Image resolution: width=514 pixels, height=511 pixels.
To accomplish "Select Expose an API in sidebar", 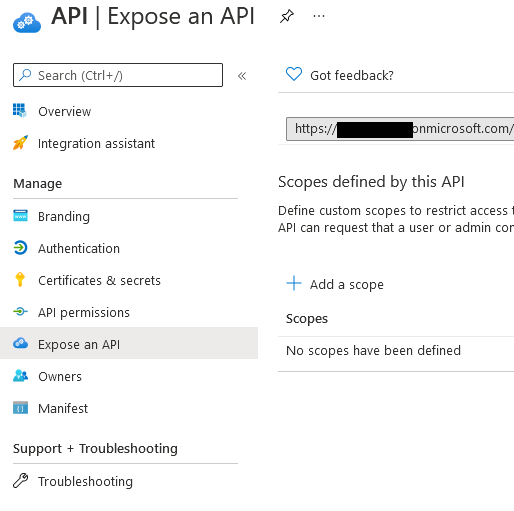I will [x=129, y=344].
